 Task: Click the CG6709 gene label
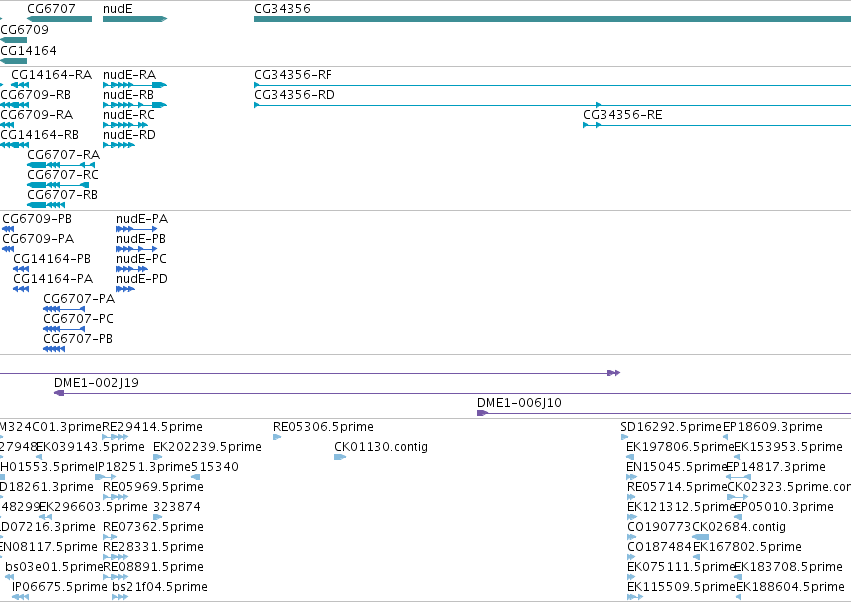coord(24,29)
